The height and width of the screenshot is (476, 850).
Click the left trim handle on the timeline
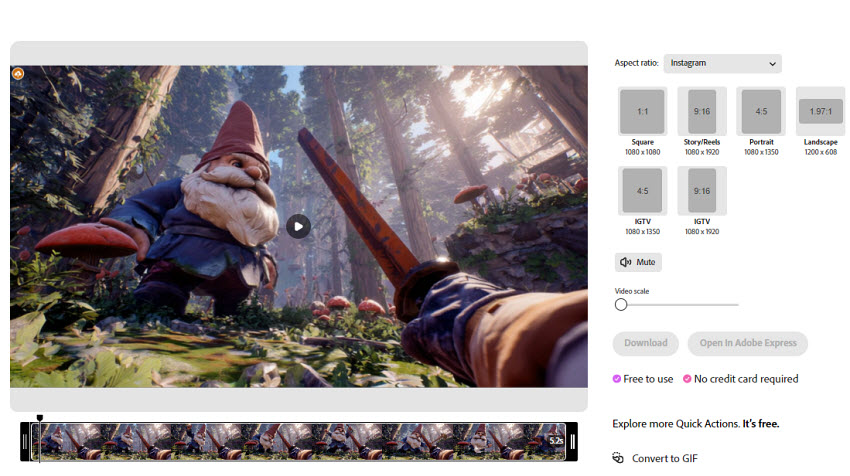click(25, 442)
